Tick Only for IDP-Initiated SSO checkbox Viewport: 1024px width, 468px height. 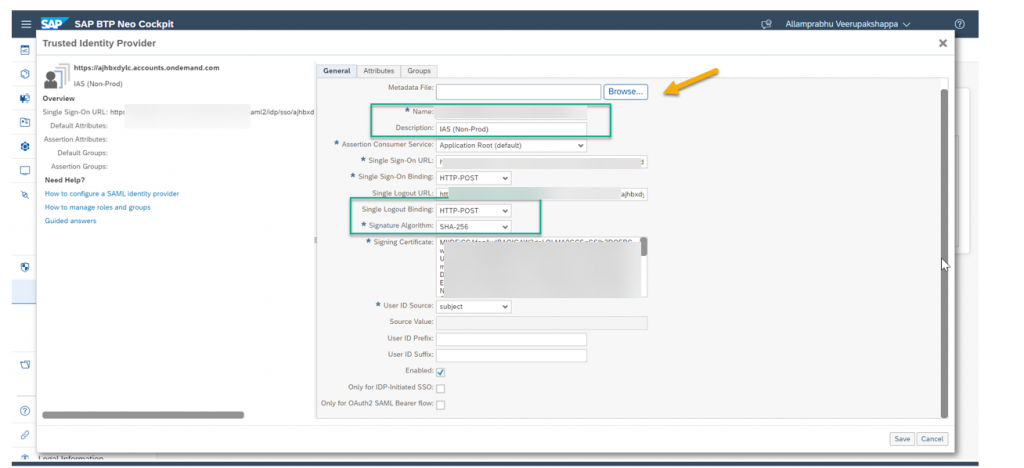tap(440, 388)
